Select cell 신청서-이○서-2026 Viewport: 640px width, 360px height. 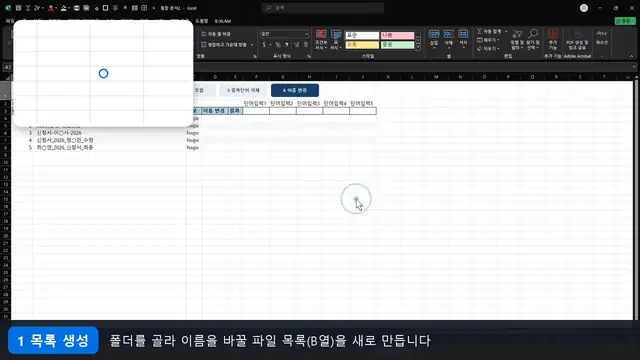pos(59,133)
